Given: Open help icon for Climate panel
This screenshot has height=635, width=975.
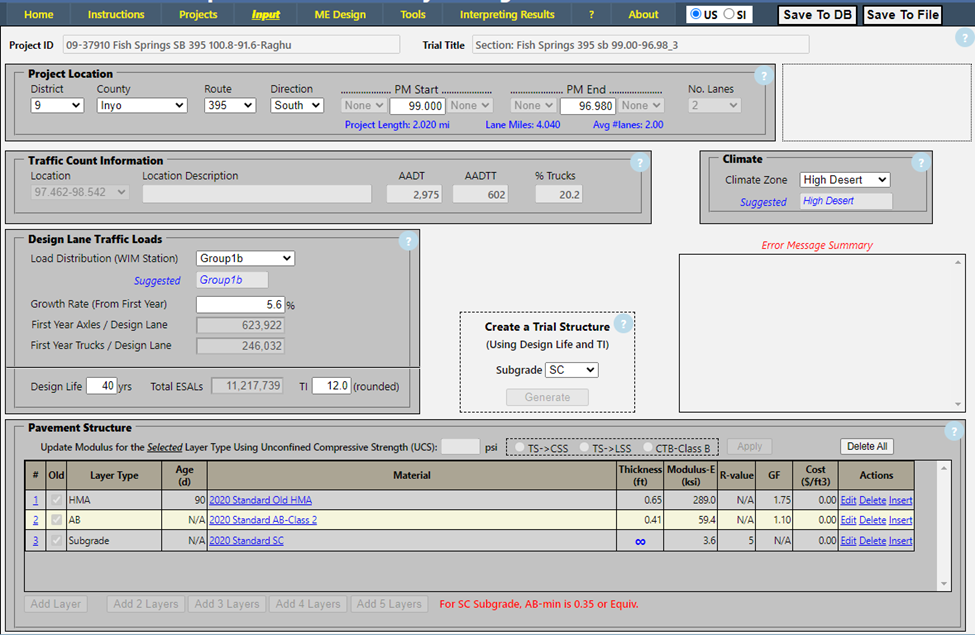Looking at the screenshot, I should click(920, 163).
